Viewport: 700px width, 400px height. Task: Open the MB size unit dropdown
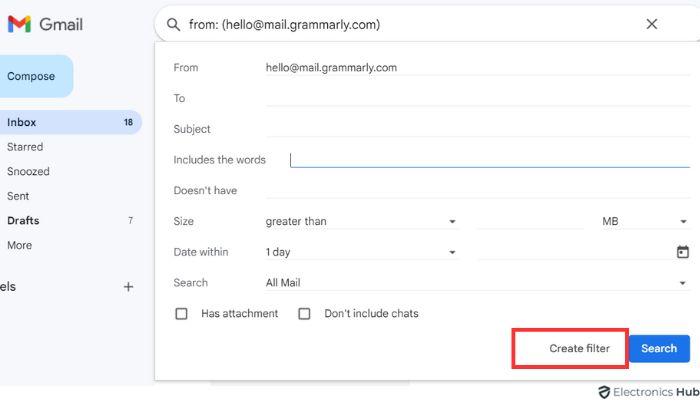(645, 221)
